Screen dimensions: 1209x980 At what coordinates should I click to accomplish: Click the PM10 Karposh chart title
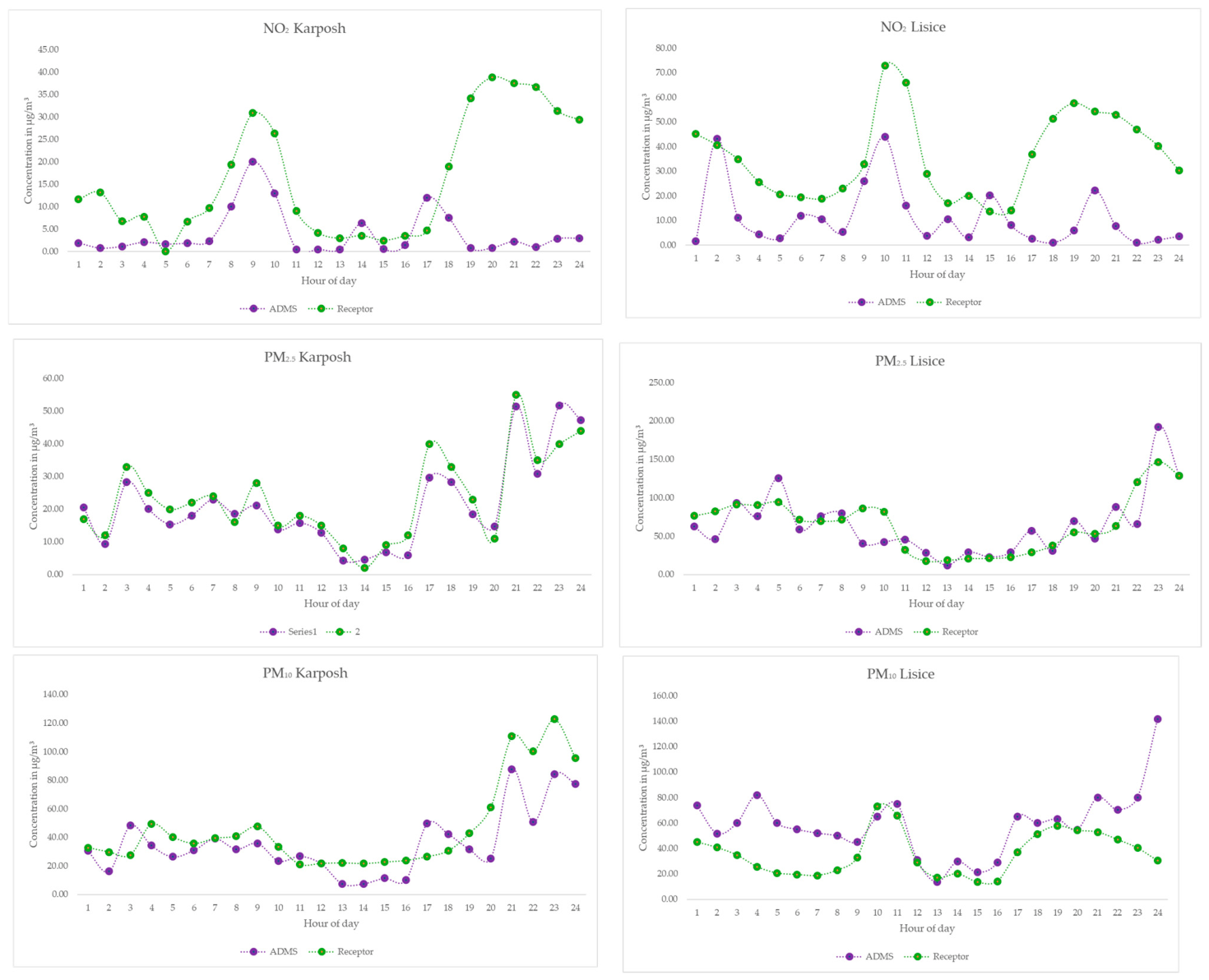(x=305, y=673)
